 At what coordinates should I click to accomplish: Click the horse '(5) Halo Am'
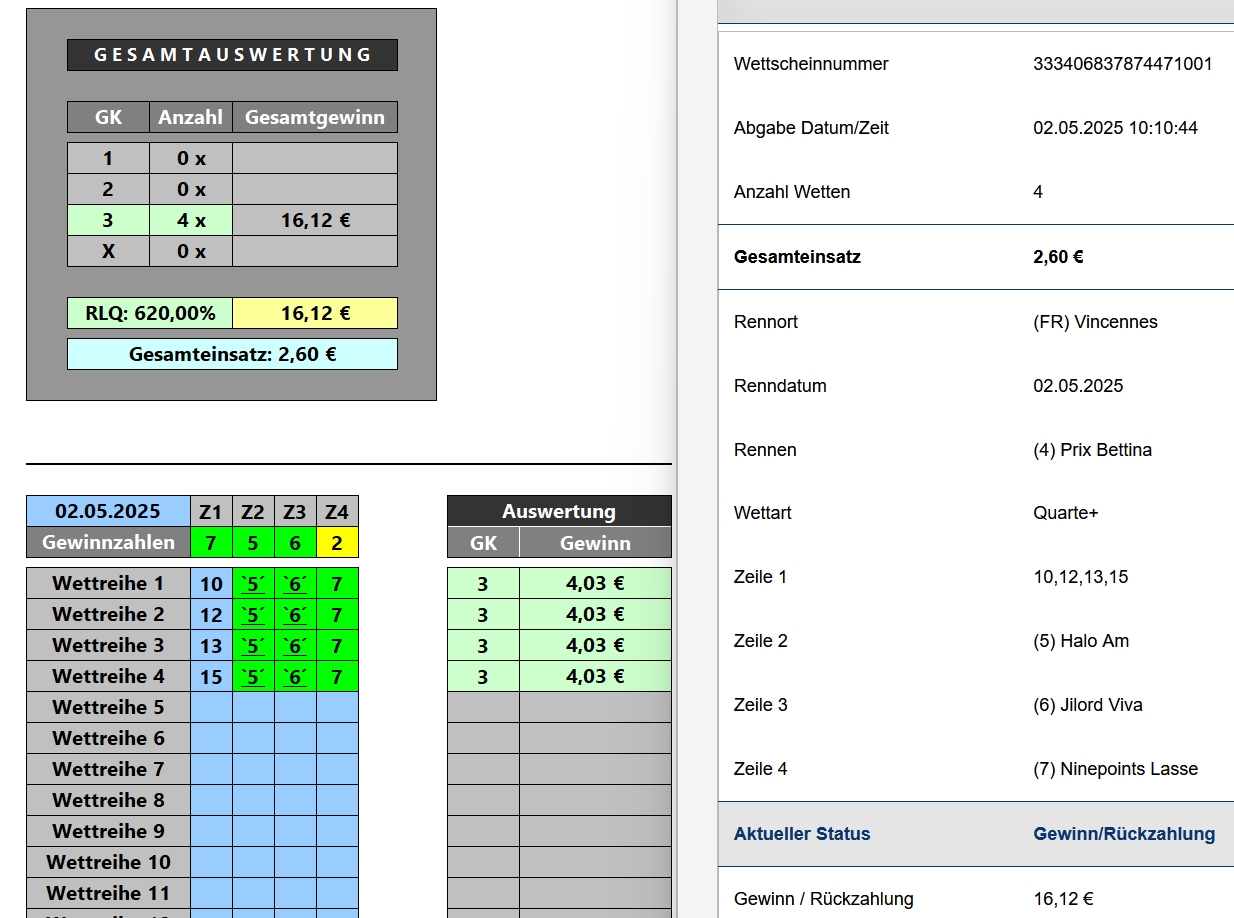[x=1081, y=641]
